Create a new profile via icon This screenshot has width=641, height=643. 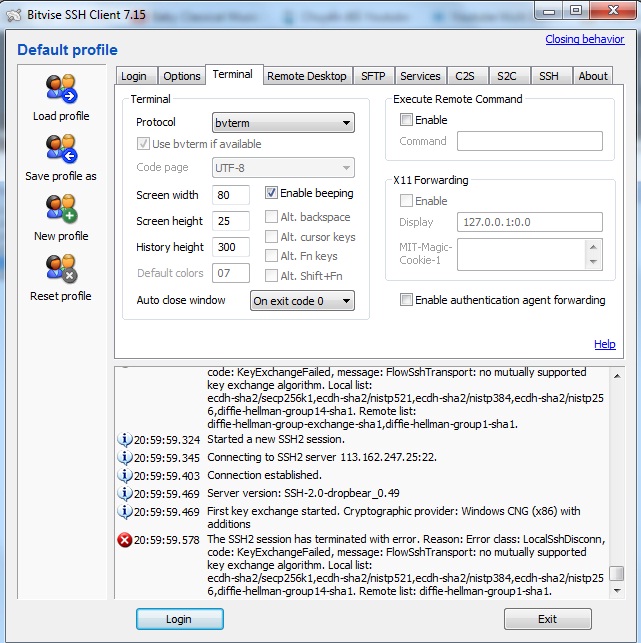coord(62,209)
